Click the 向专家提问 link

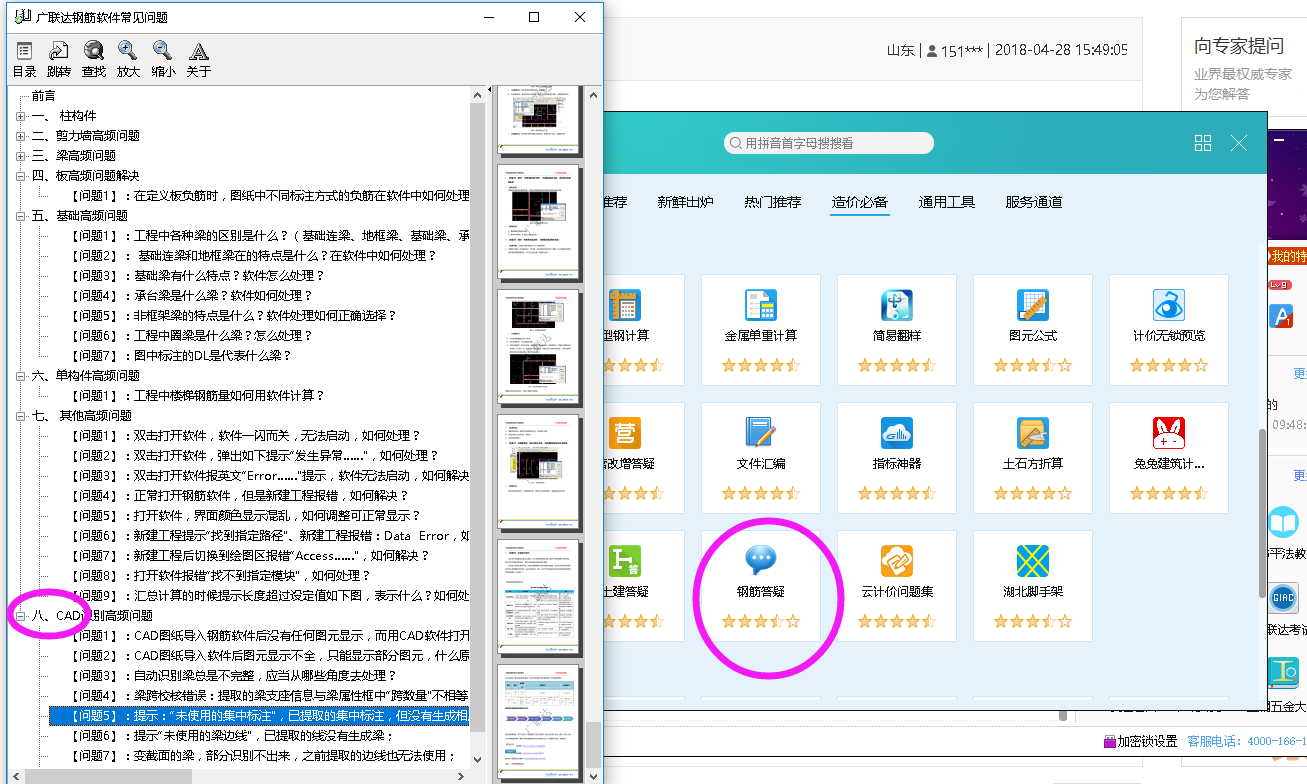tap(1239, 46)
